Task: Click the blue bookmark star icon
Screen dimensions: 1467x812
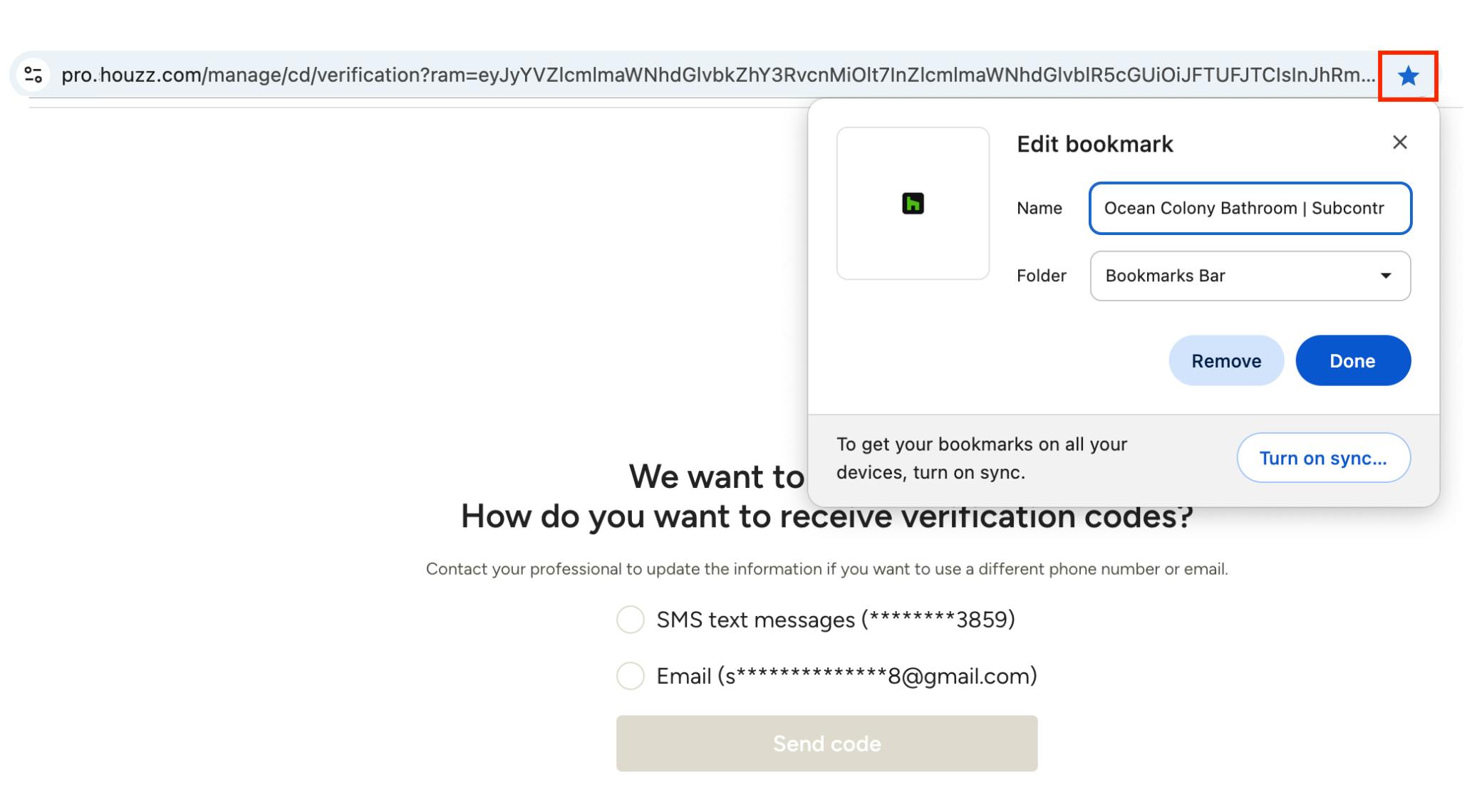Action: coord(1408,76)
